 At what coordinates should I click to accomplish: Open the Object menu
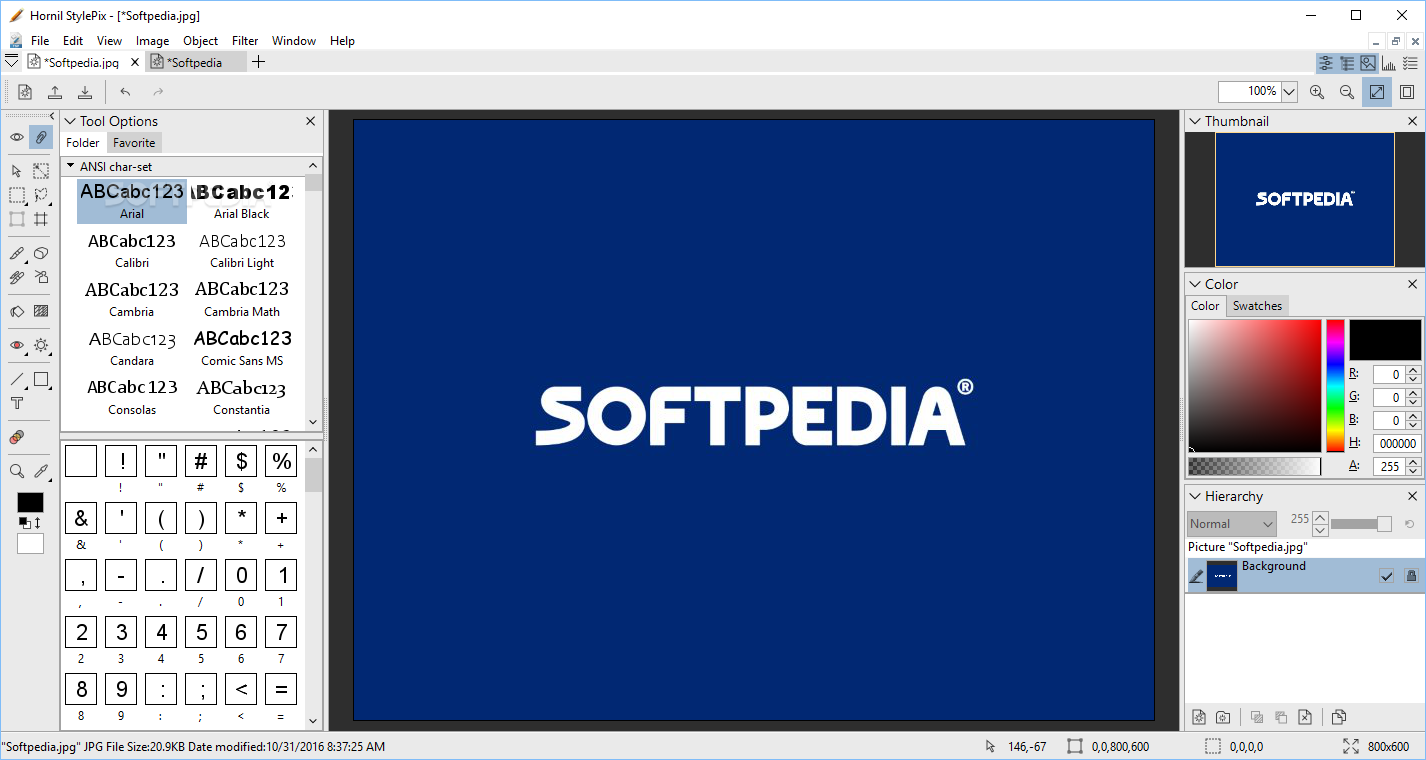coord(200,41)
